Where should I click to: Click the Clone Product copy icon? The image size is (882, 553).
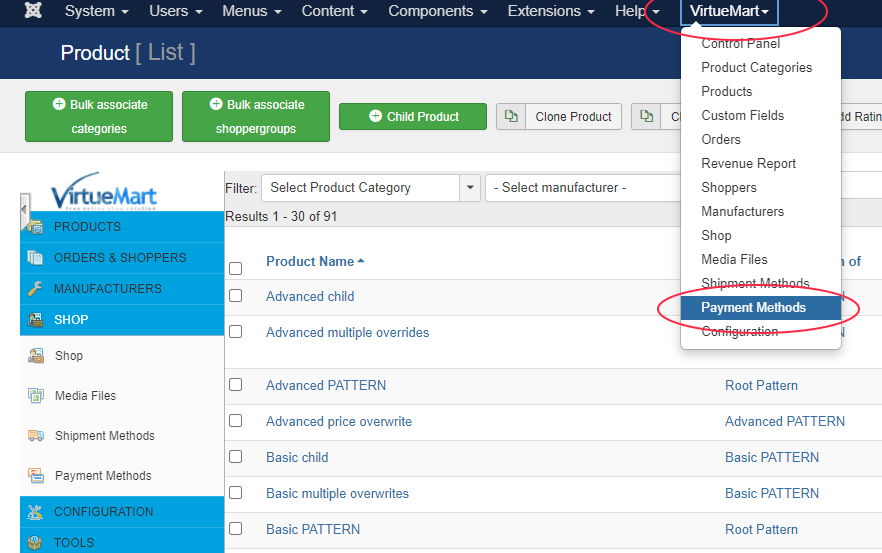(x=511, y=117)
